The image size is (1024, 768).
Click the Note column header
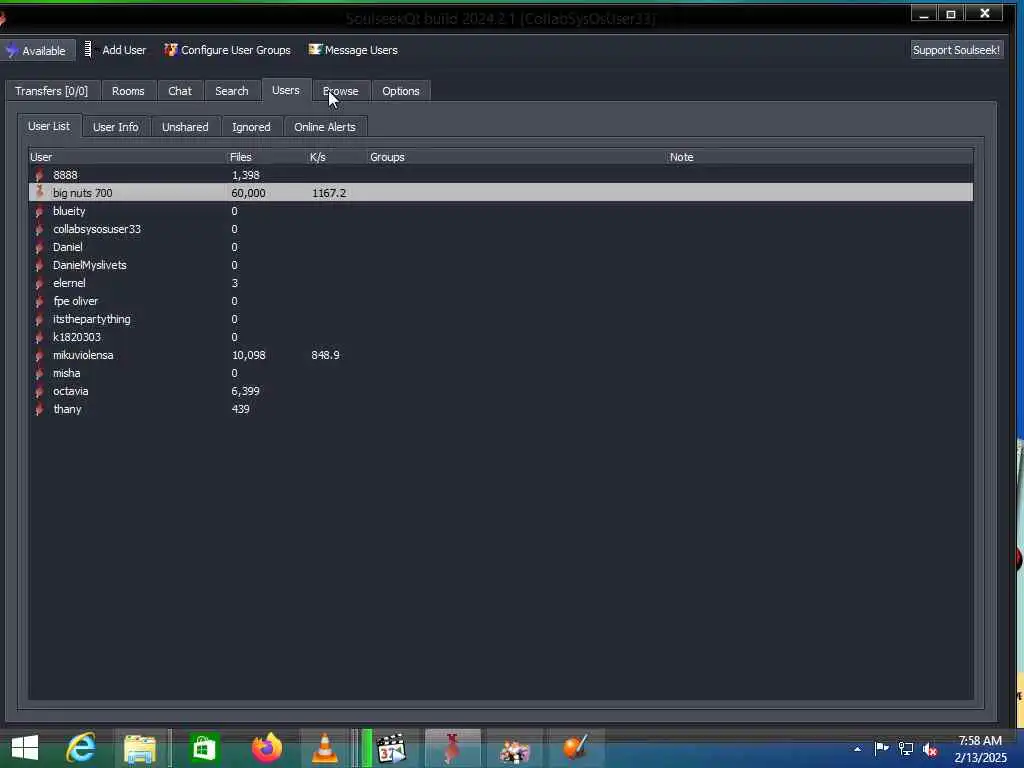pyautogui.click(x=682, y=157)
